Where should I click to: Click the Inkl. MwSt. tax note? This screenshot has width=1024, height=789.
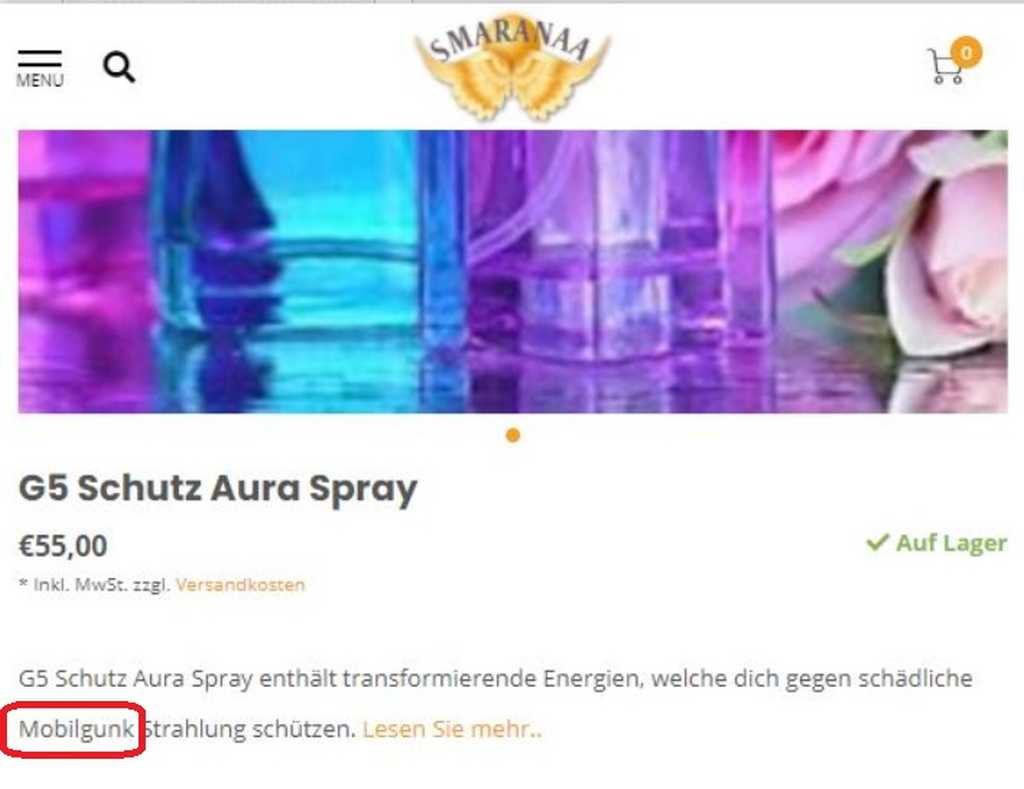[94, 584]
